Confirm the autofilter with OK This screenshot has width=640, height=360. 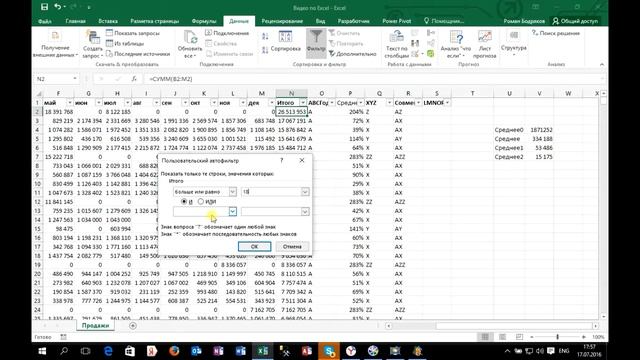tap(254, 247)
